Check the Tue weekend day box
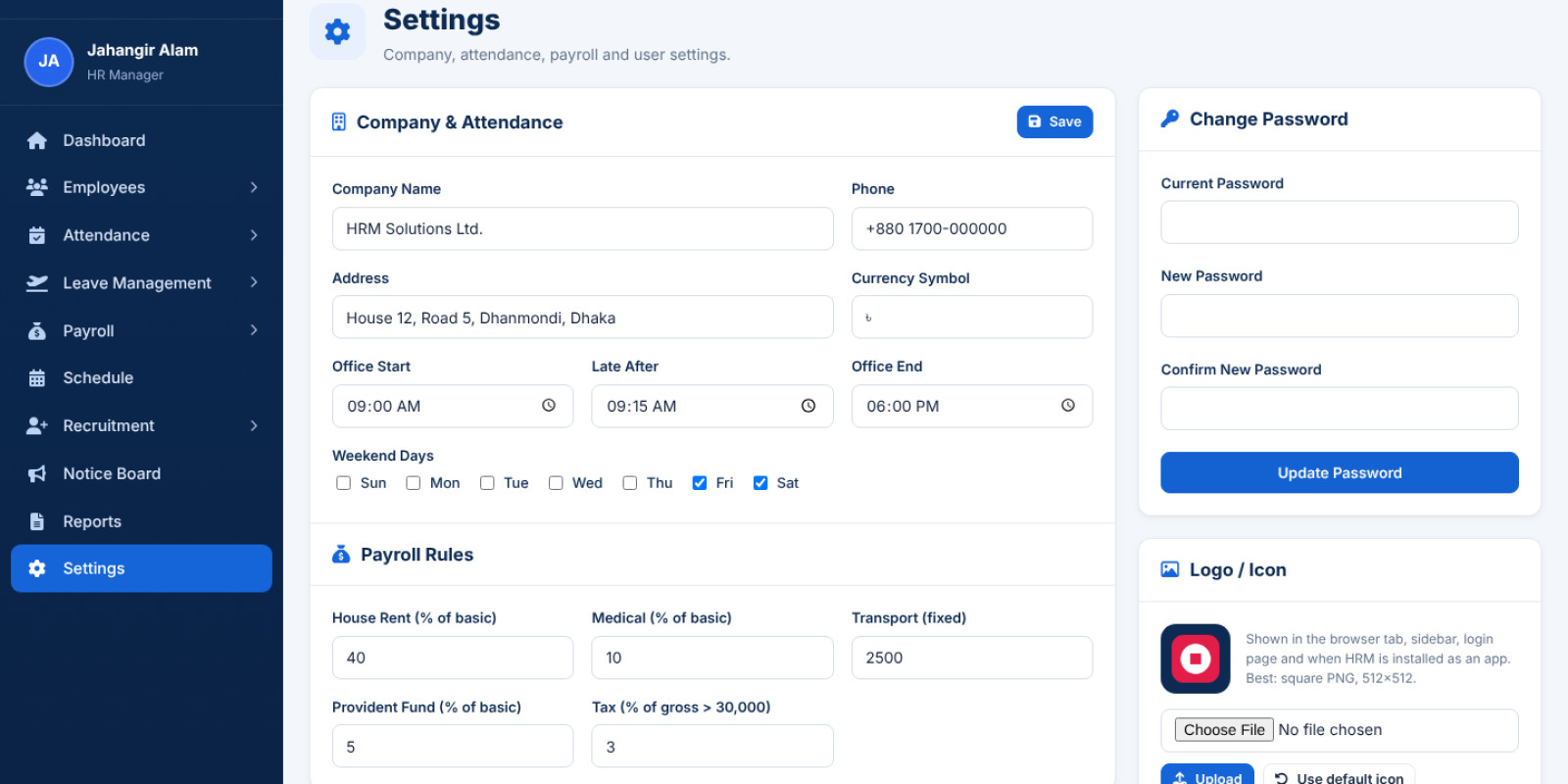 click(x=487, y=483)
